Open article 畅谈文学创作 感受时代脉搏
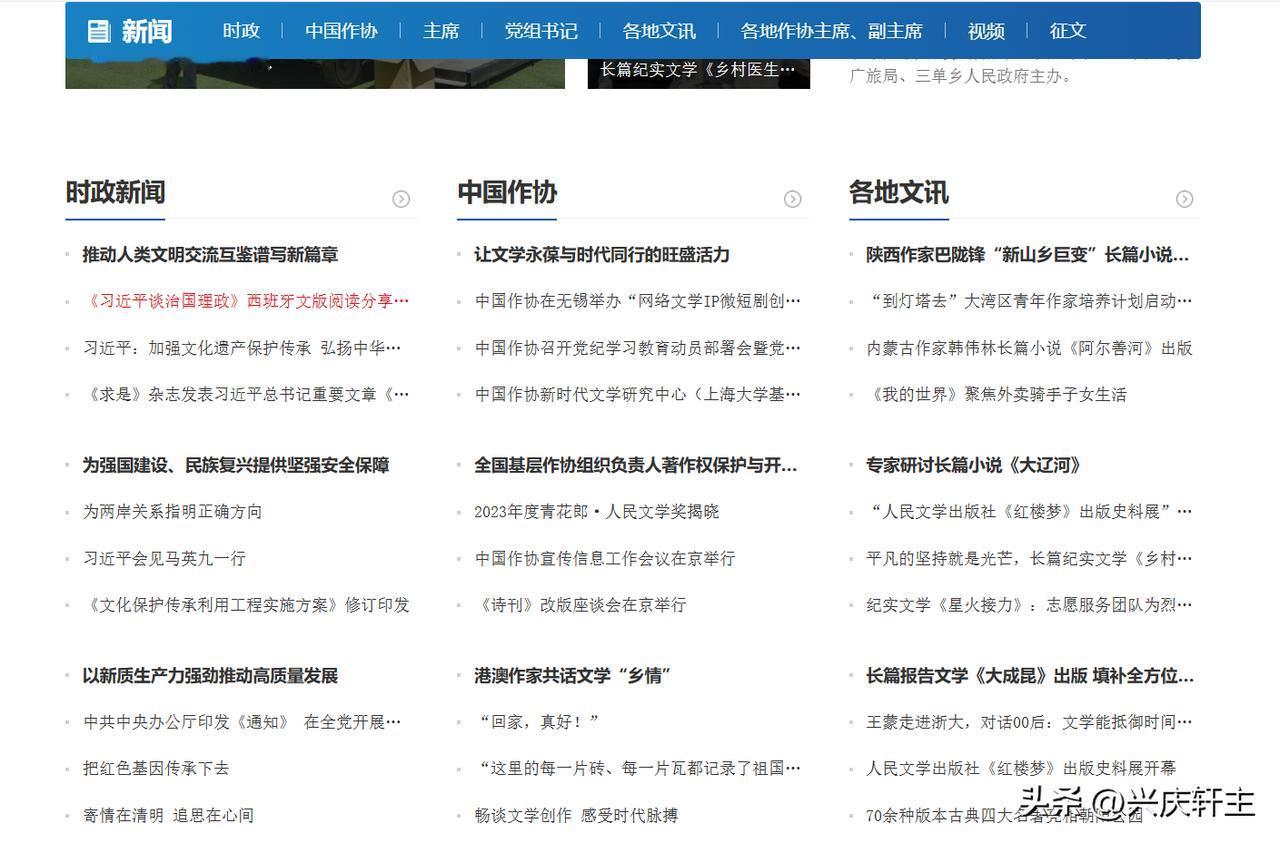 pos(576,816)
